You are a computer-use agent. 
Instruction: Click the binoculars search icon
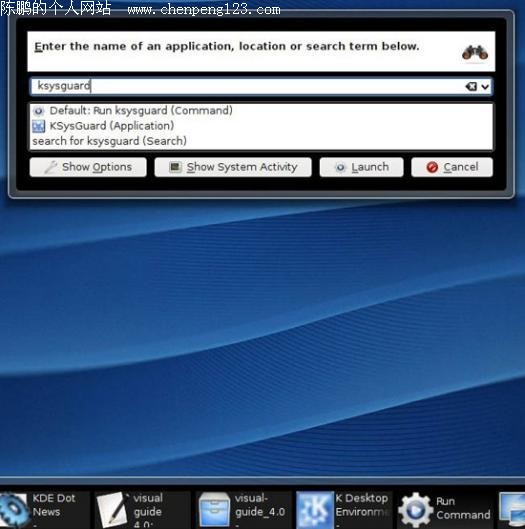(475, 52)
